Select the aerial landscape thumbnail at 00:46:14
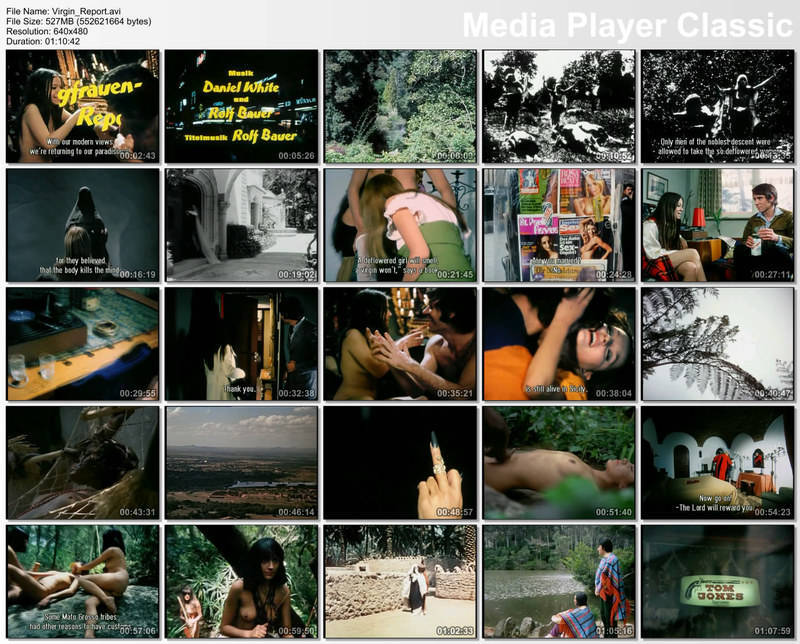Viewport: 800px width, 644px height. click(x=241, y=463)
